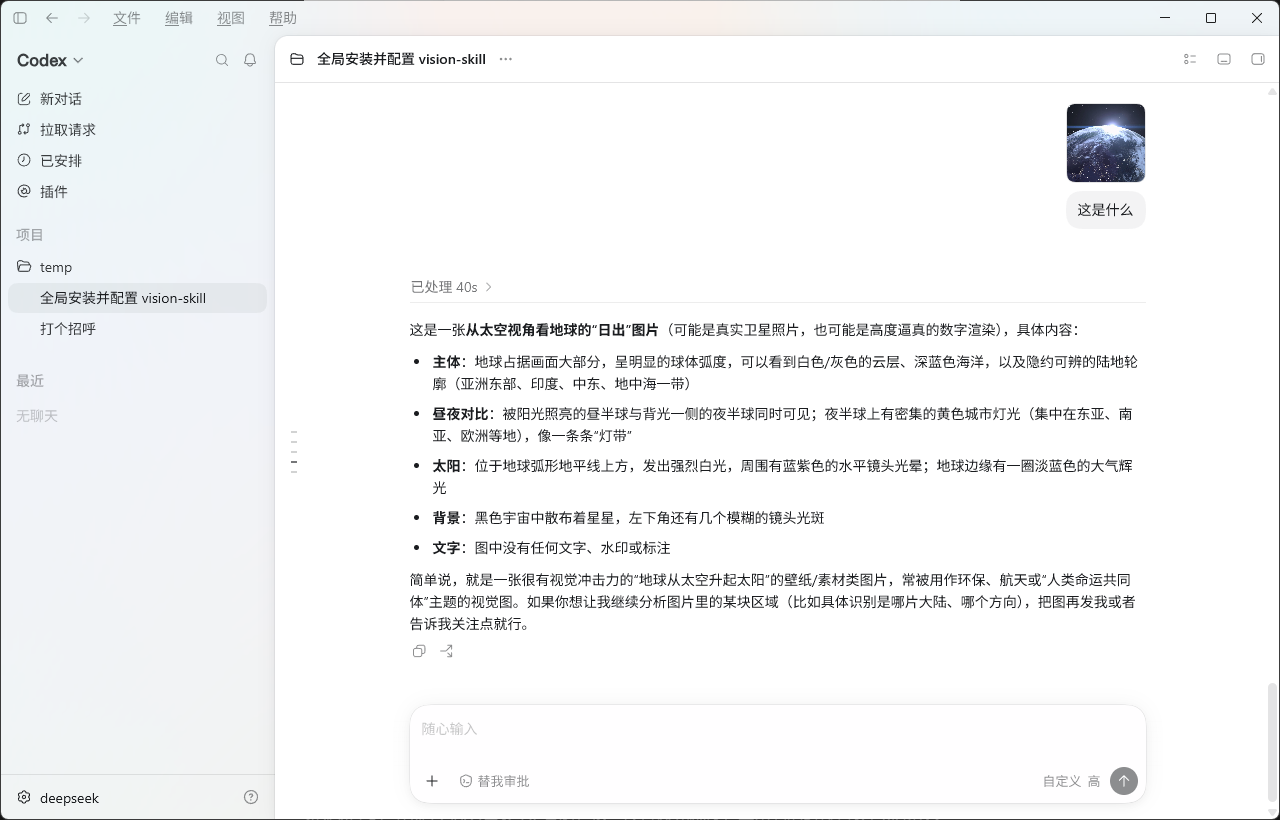Click the 背景 bullet heading
The height and width of the screenshot is (820, 1280).
pos(446,518)
